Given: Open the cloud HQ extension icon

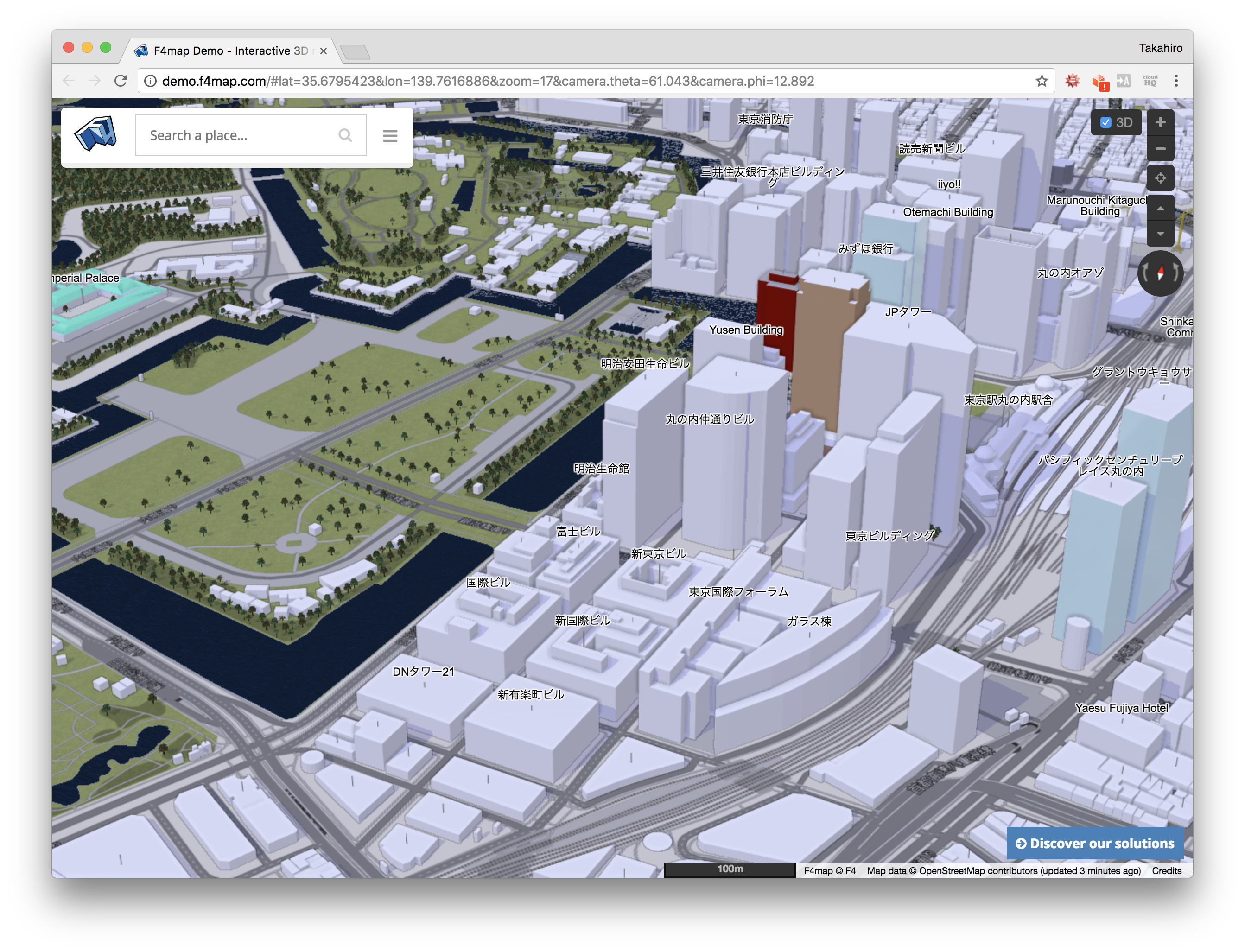Looking at the screenshot, I should tap(1150, 81).
